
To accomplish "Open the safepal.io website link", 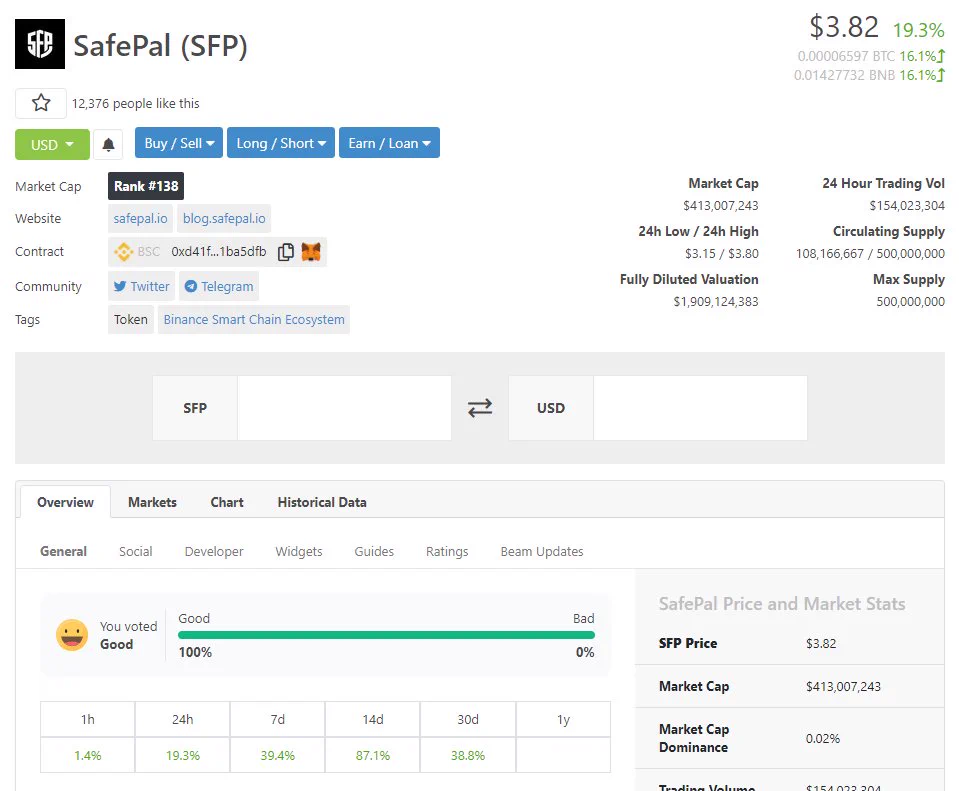I will click(x=140, y=218).
